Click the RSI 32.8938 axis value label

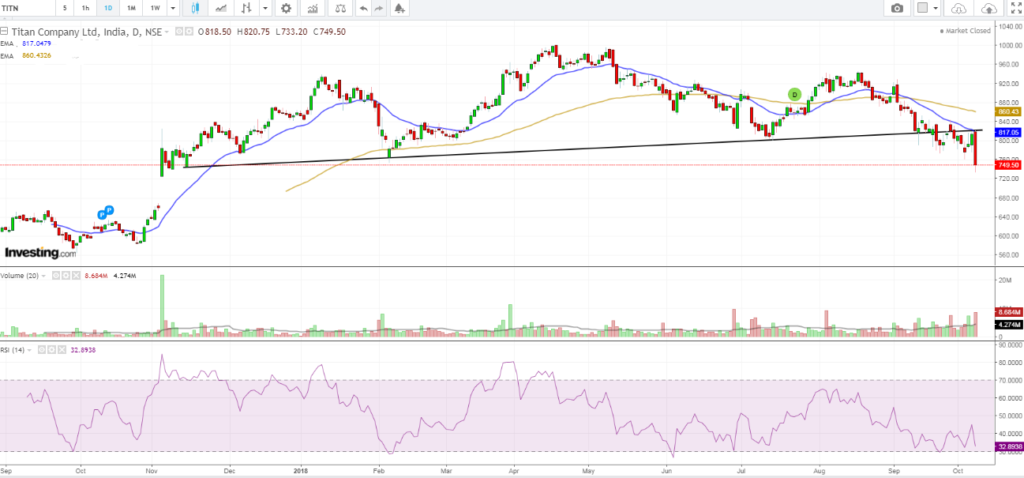point(1008,447)
